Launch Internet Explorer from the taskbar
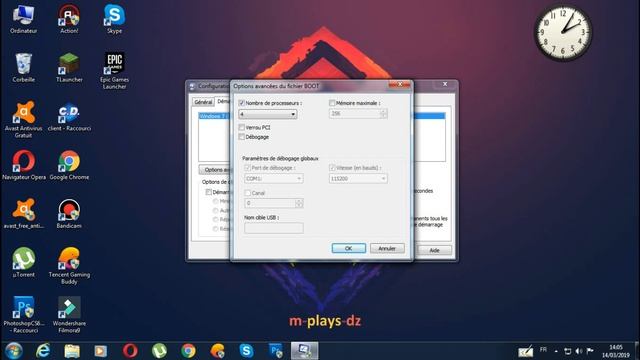The height and width of the screenshot is (360, 640). coord(43,351)
